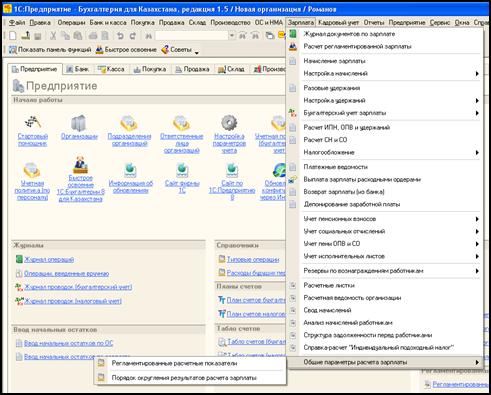
Task: Expand toolbar options arrow after Советы
Action: pos(197,52)
